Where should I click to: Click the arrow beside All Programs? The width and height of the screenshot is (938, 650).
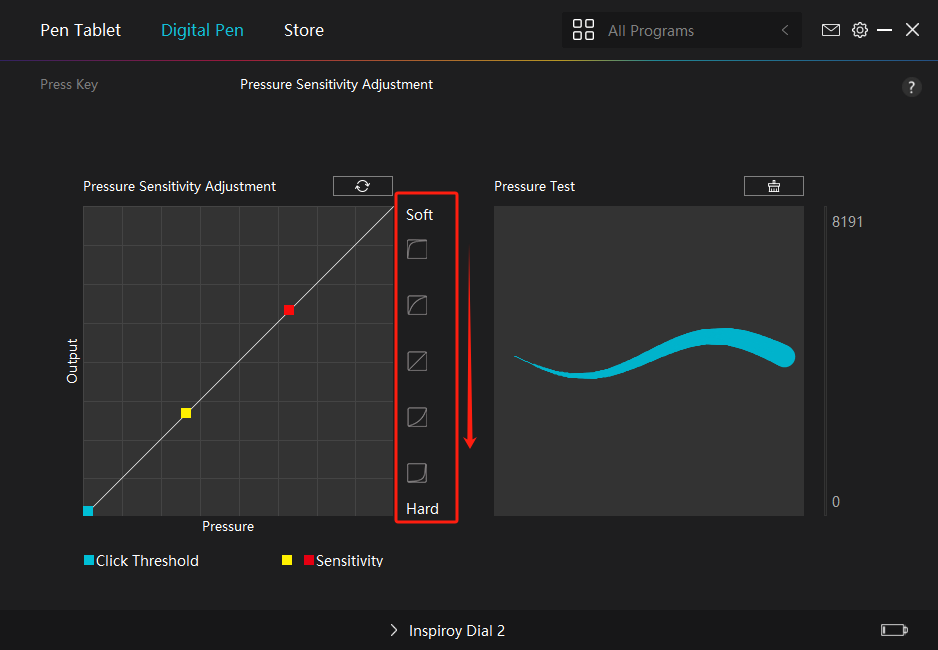pos(785,30)
